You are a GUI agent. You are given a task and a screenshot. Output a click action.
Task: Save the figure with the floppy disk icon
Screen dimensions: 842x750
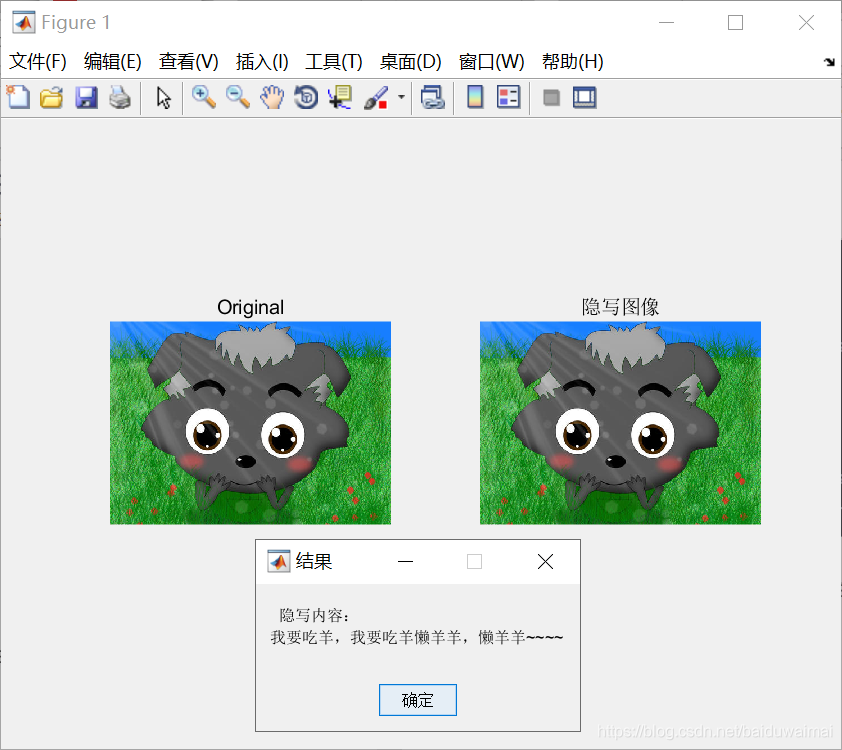coord(86,98)
